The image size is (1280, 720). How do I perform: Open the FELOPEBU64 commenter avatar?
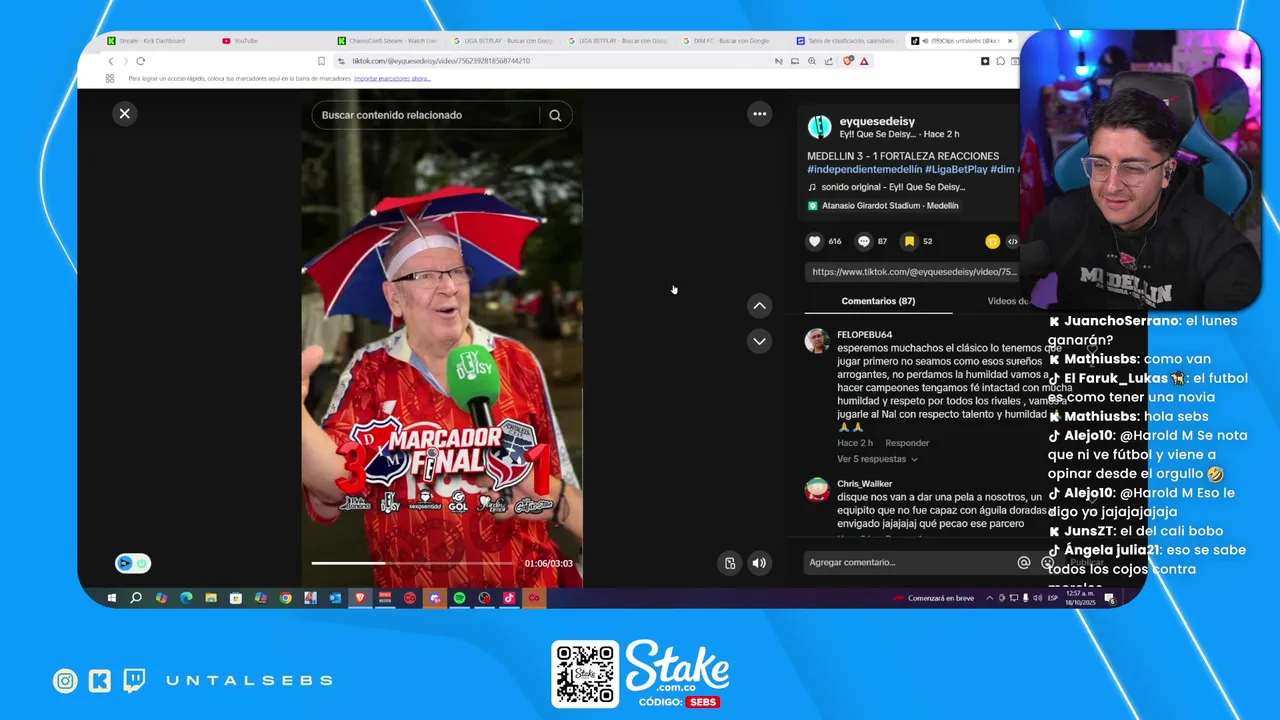click(x=817, y=341)
